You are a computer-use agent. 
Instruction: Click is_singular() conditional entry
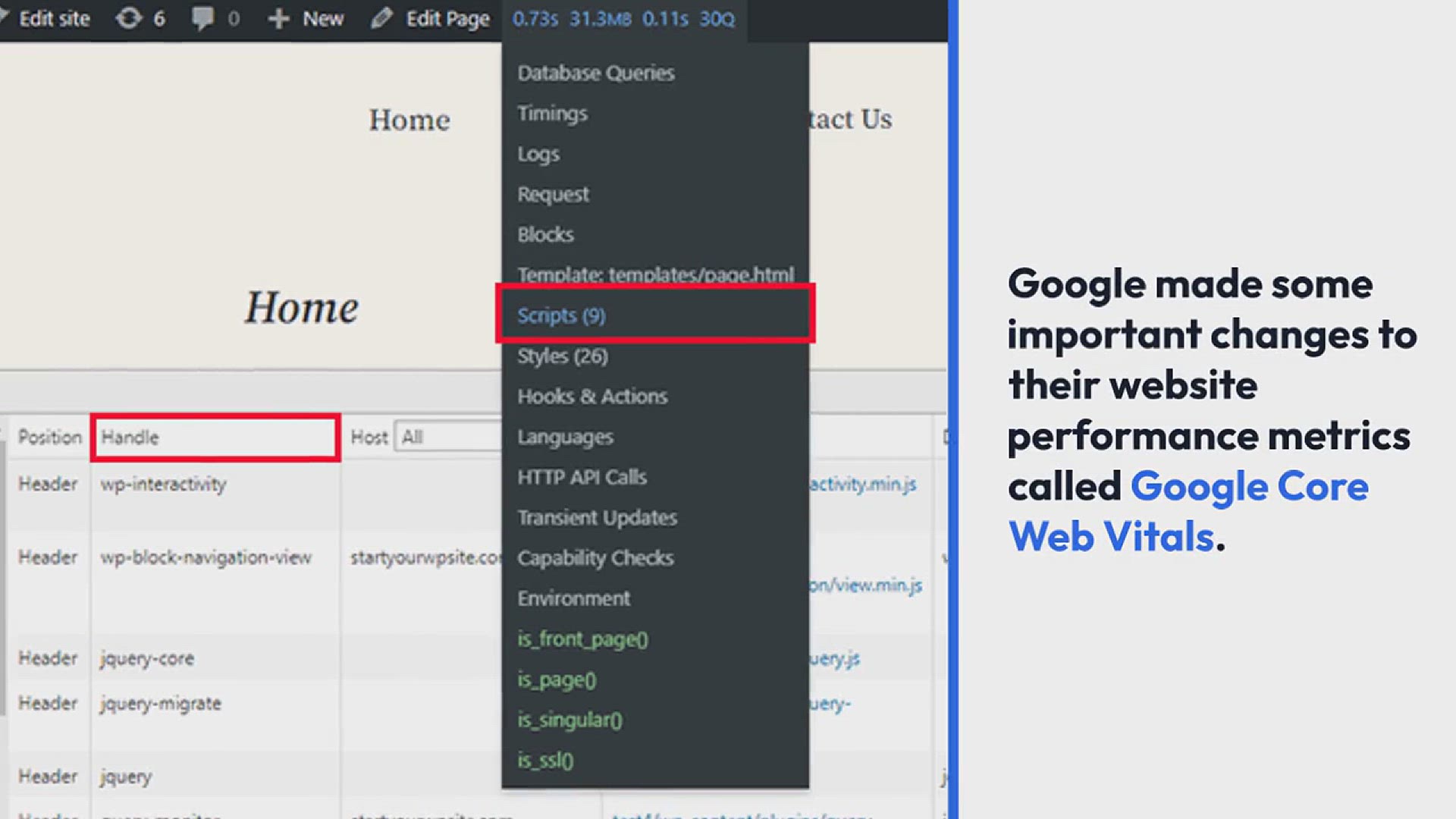coord(570,720)
